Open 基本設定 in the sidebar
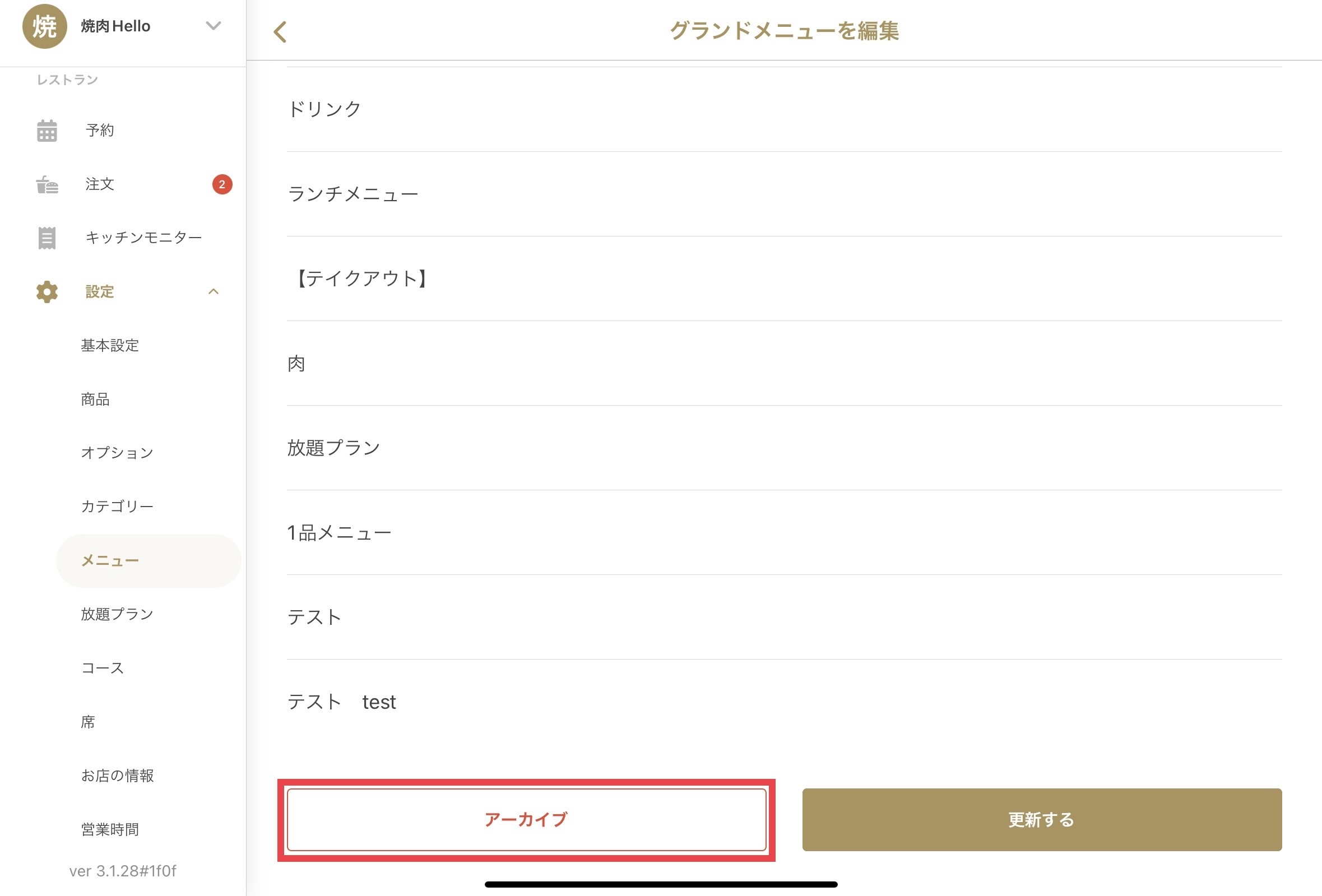Screen dimensions: 1322x896 tap(110, 345)
